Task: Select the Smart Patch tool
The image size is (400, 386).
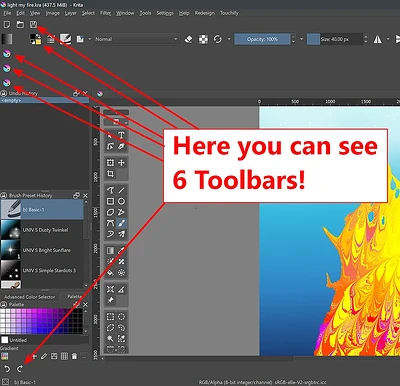Action: pos(121,262)
